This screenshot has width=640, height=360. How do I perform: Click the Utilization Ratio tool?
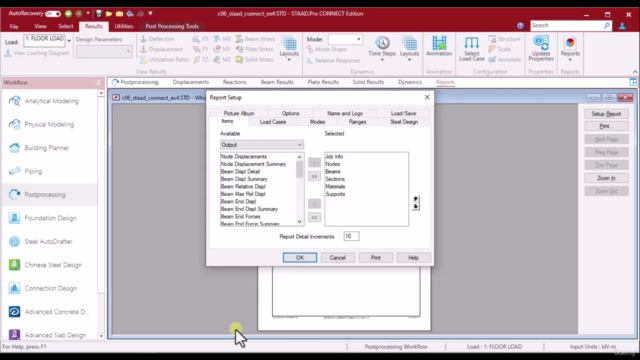pyautogui.click(x=164, y=60)
